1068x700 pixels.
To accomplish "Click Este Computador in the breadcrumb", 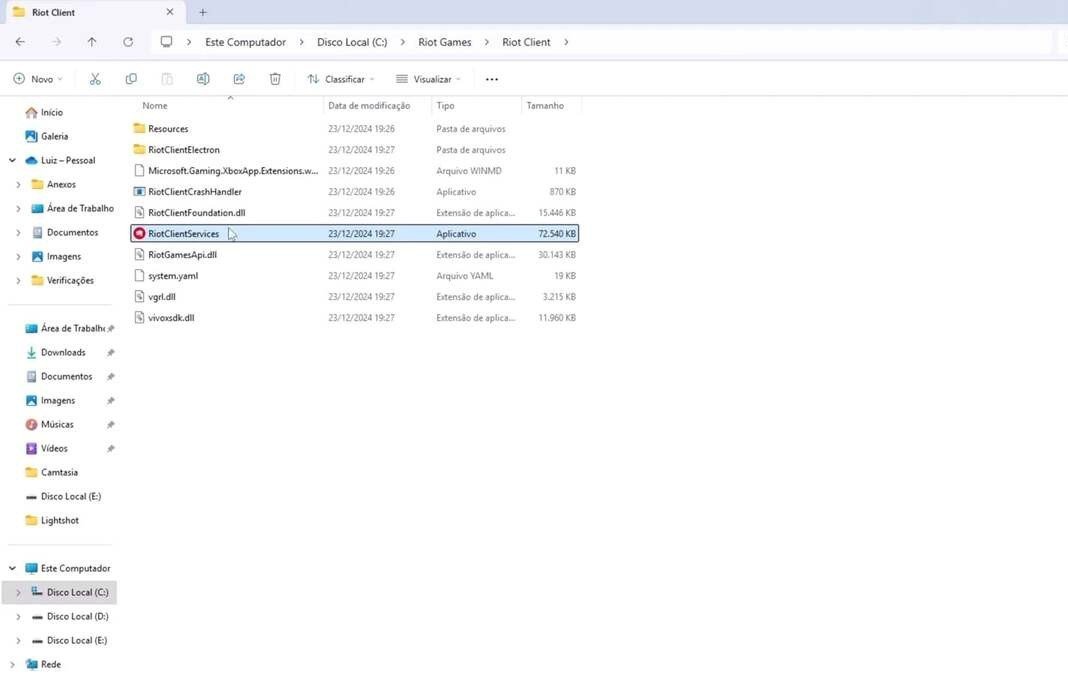I will tap(245, 42).
